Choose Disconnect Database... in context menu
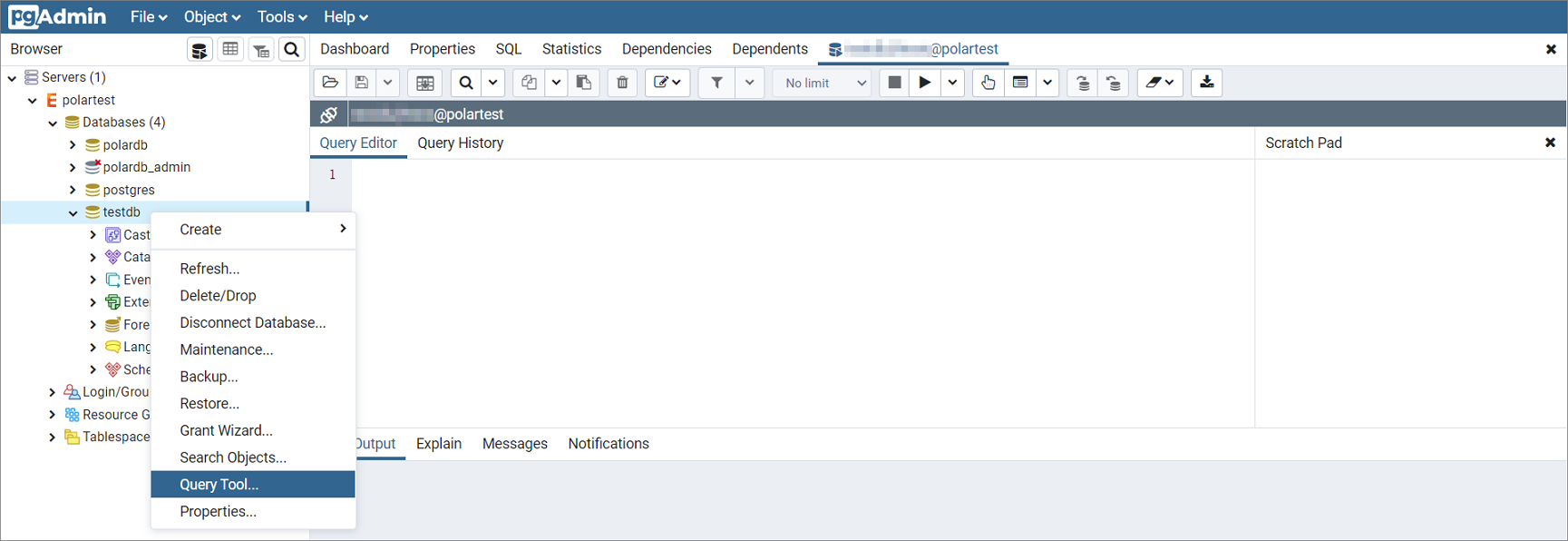Screen dimensions: 1568x541 click(253, 323)
